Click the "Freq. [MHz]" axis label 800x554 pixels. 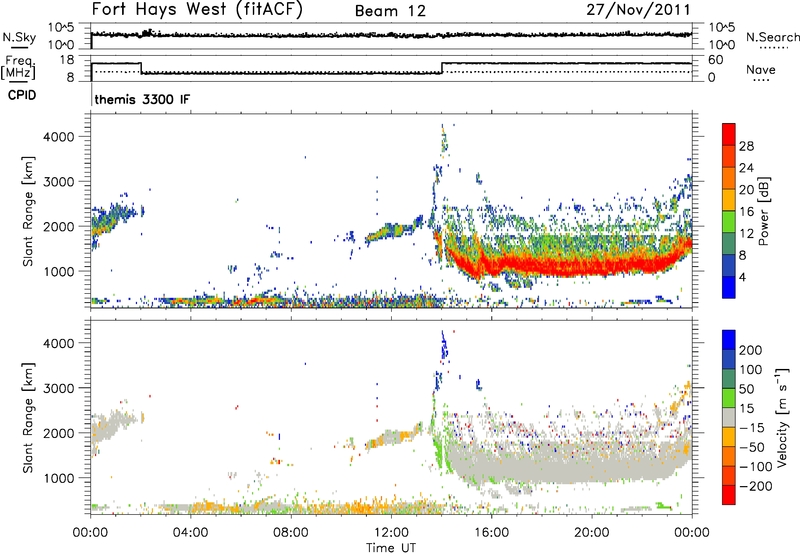pyautogui.click(x=18, y=68)
